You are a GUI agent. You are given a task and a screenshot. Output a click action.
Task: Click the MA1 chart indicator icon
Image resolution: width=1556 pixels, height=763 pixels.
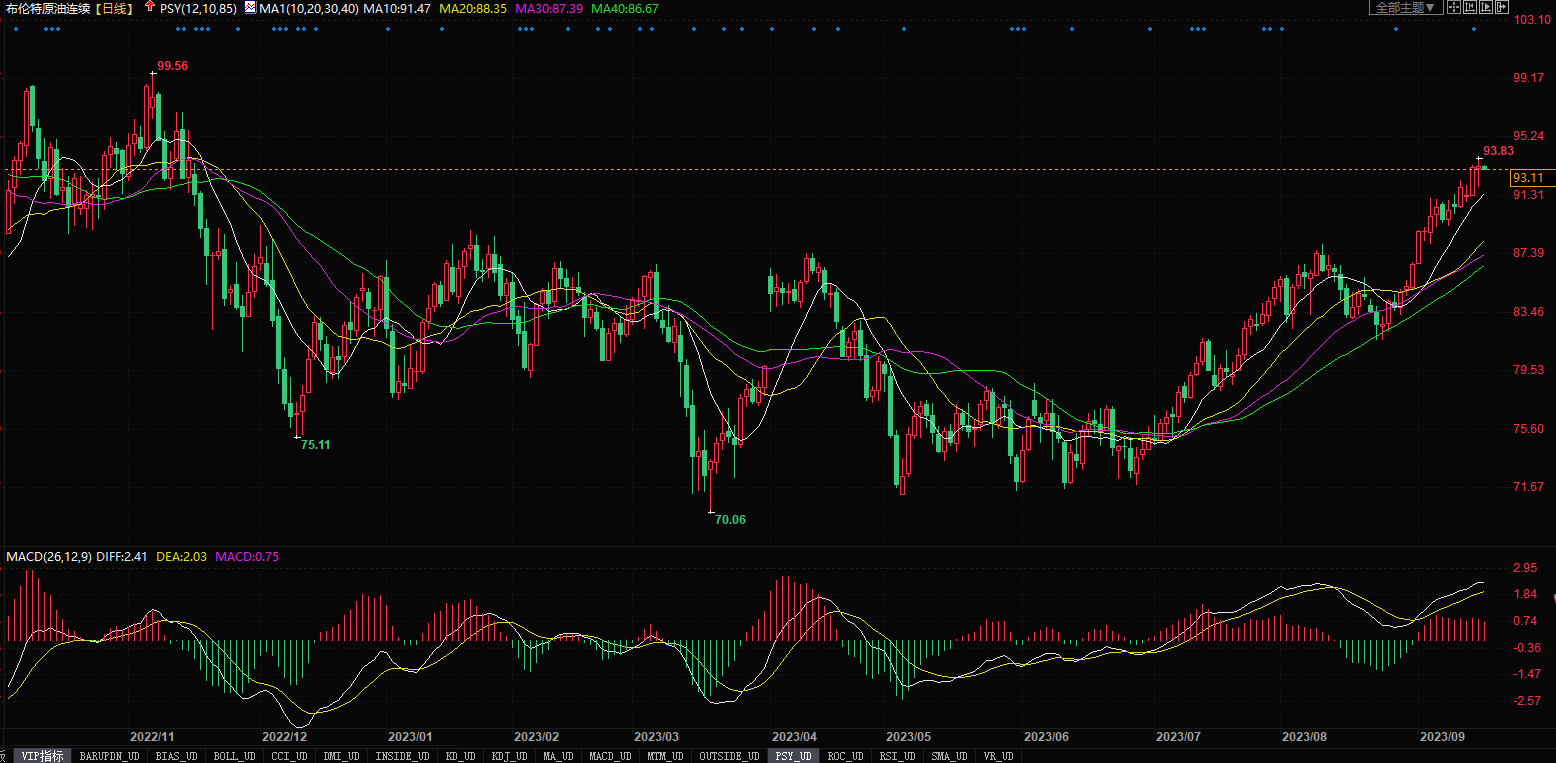[x=249, y=7]
